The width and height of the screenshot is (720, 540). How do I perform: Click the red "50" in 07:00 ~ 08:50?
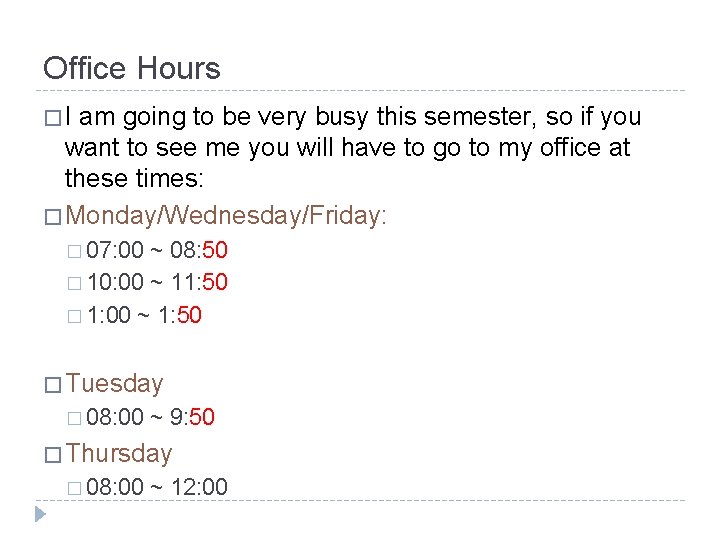click(215, 250)
